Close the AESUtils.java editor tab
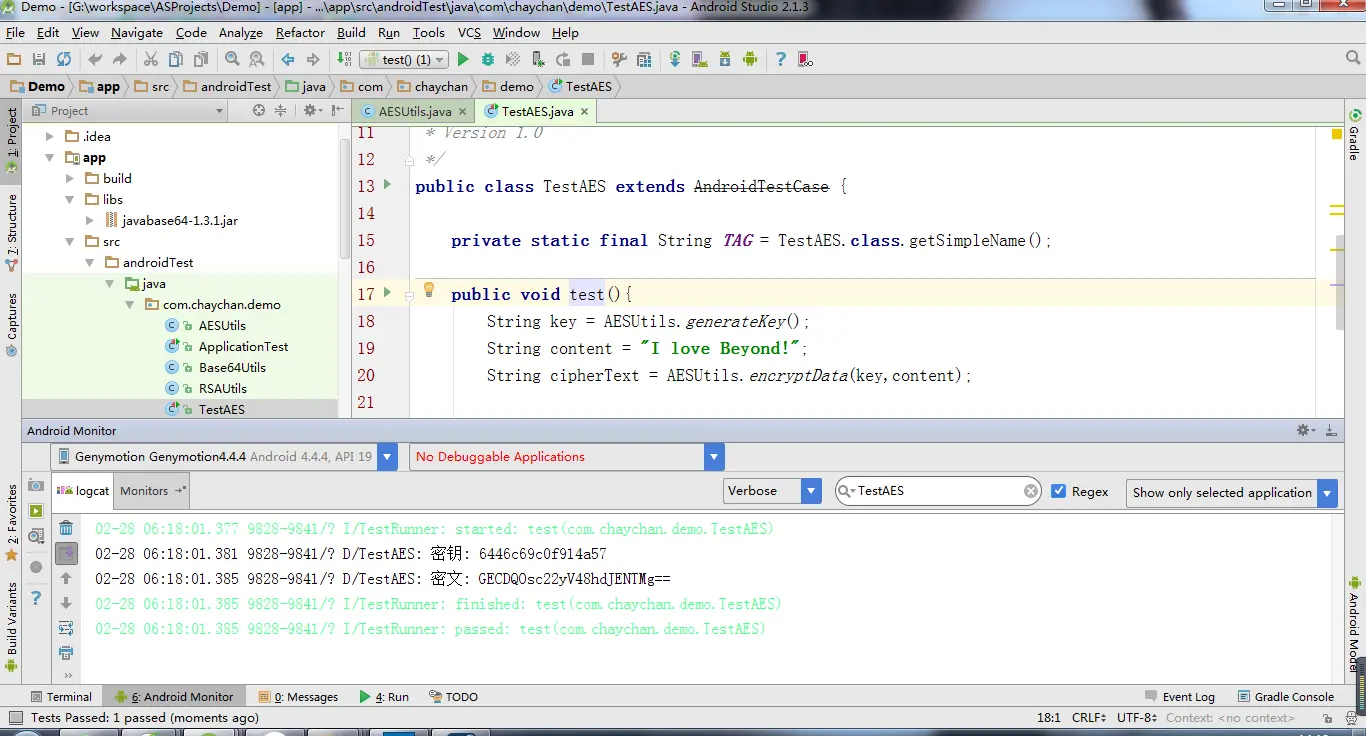 [462, 111]
